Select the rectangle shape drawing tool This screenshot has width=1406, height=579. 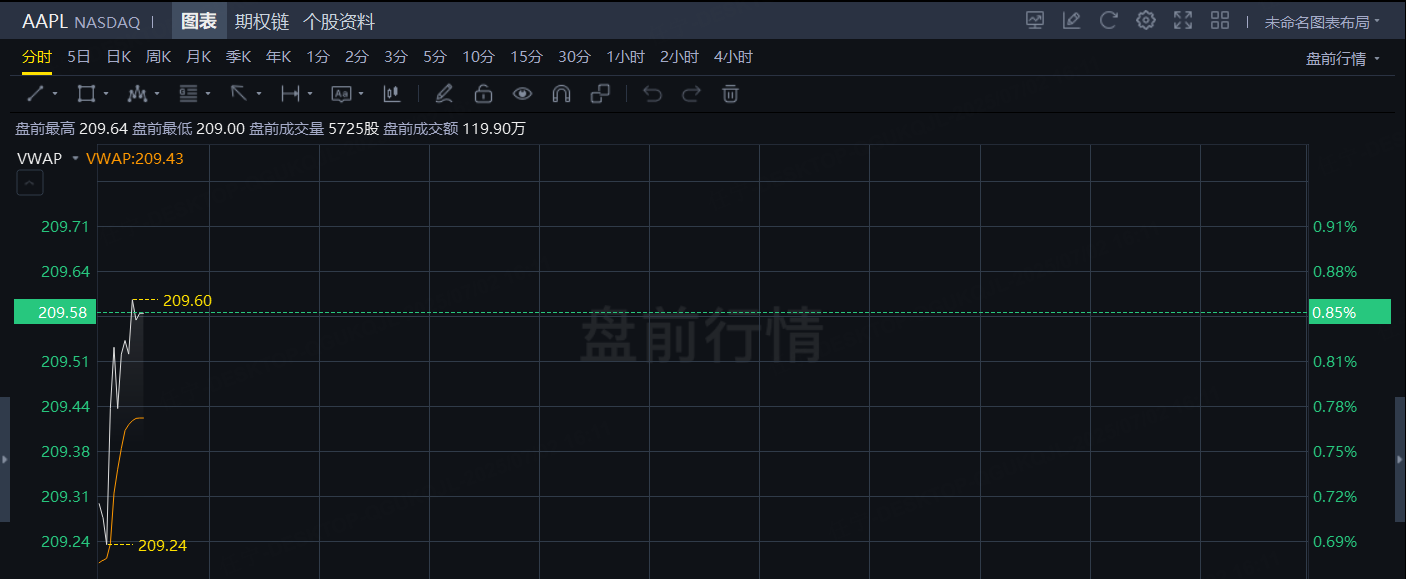coord(86,94)
